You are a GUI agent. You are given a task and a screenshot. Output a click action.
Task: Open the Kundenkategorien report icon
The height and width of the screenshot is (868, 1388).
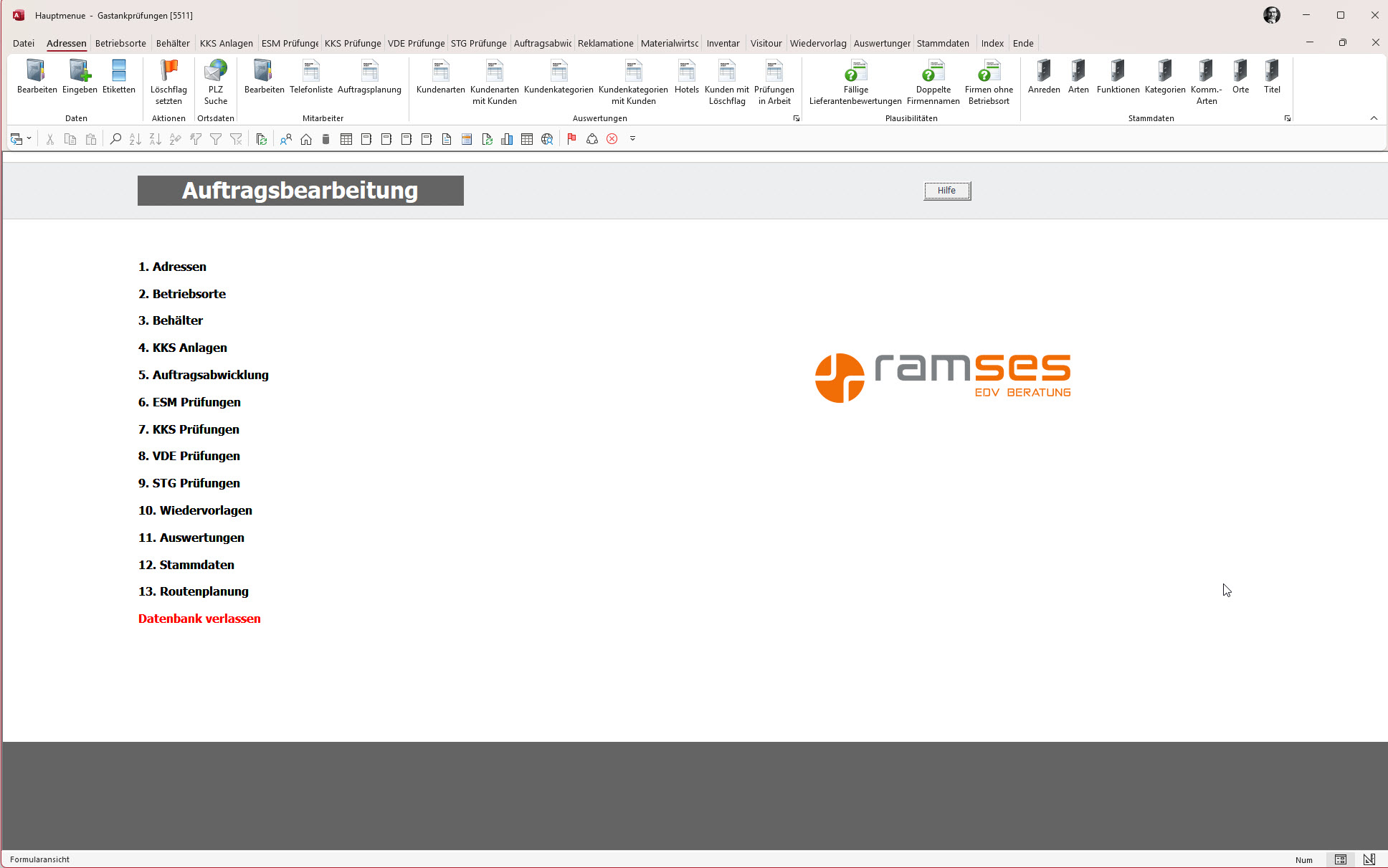pyautogui.click(x=558, y=77)
